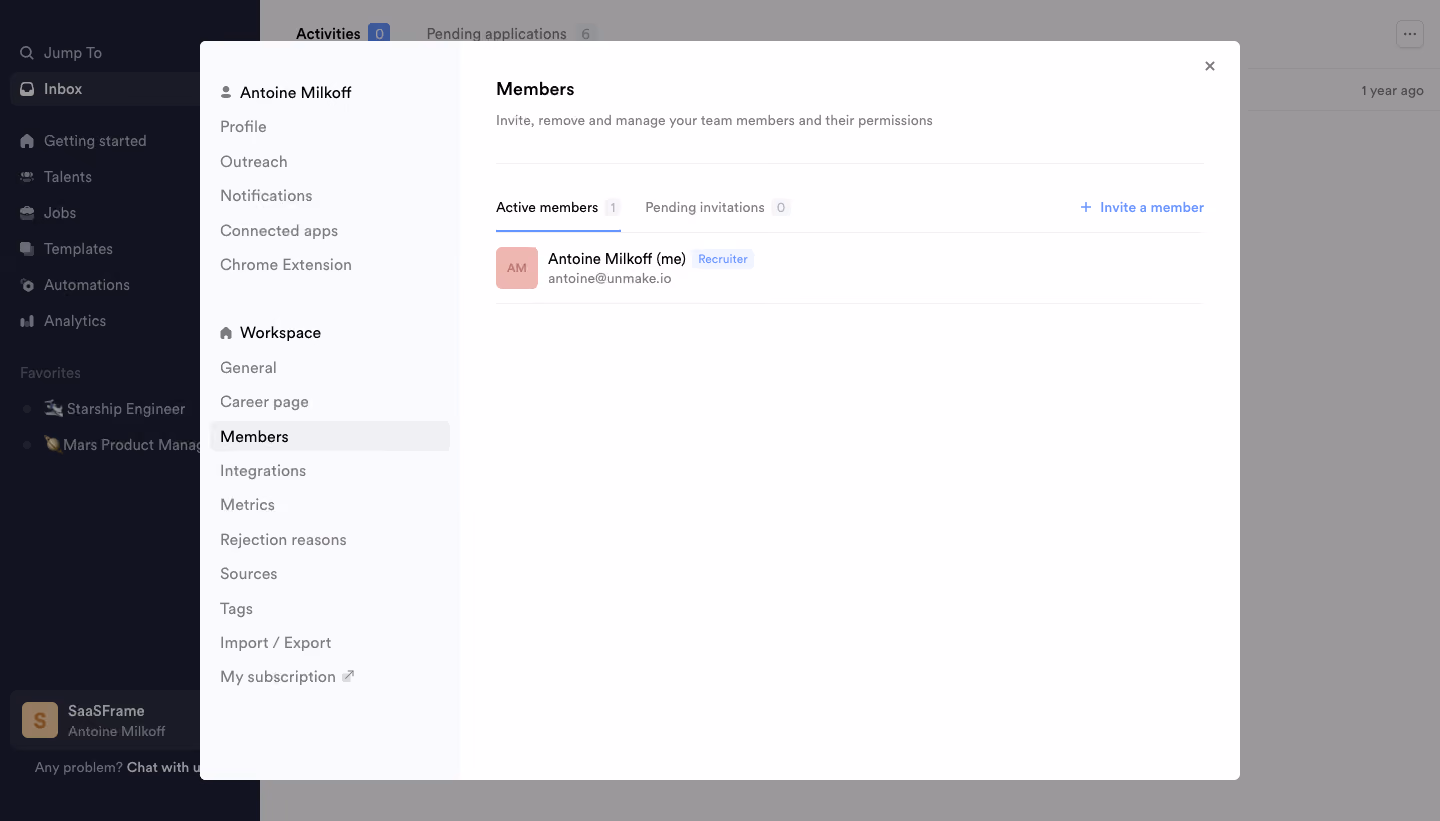Go to Rejection reasons settings

click(283, 540)
